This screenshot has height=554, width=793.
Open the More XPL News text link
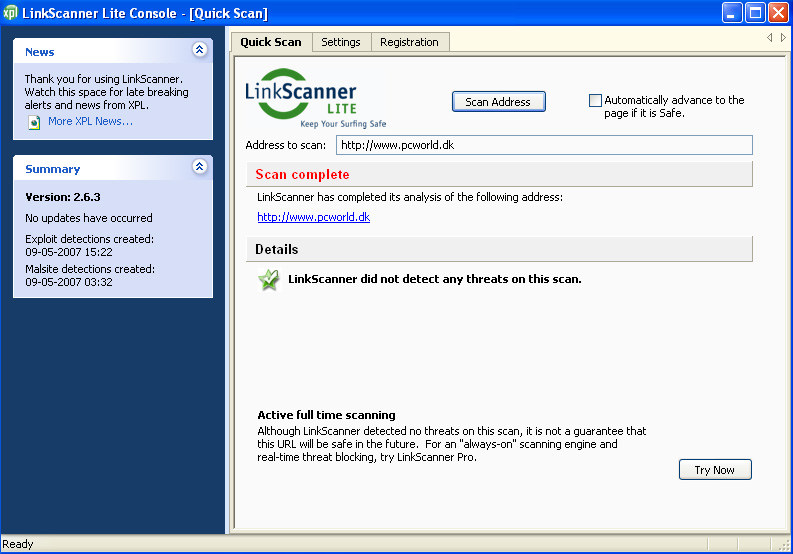90,122
